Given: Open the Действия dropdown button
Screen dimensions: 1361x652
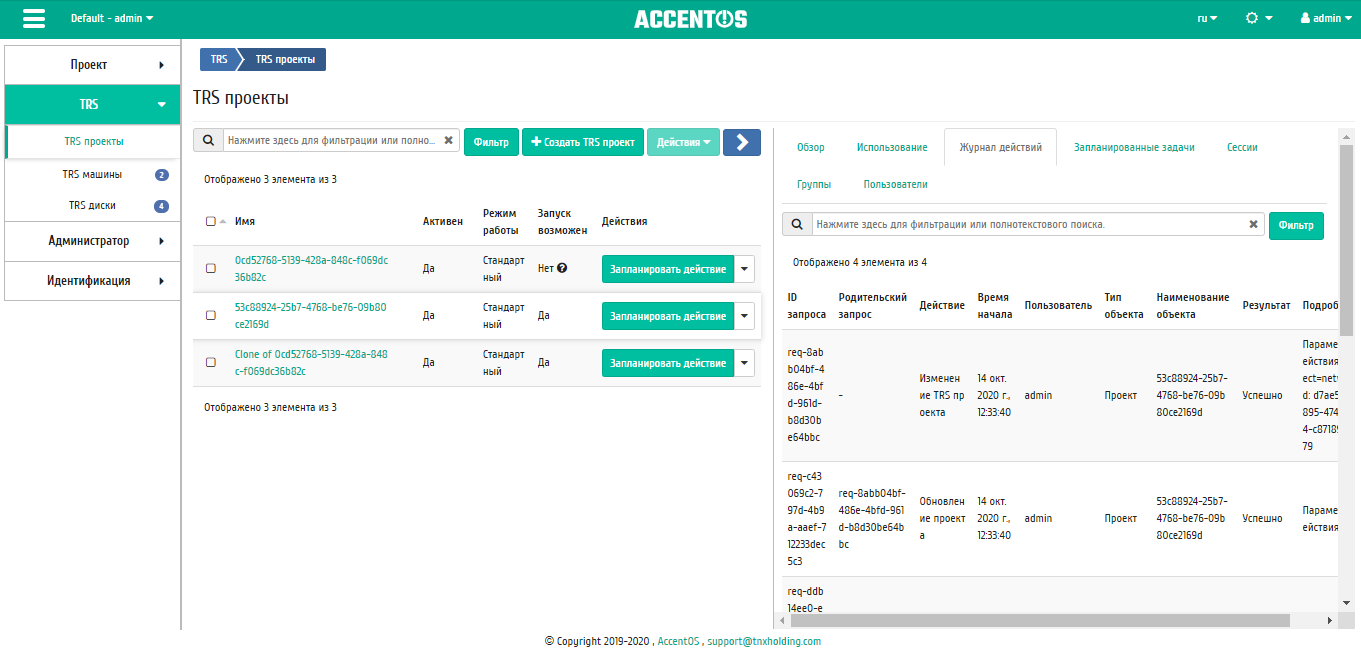Looking at the screenshot, I should 683,142.
